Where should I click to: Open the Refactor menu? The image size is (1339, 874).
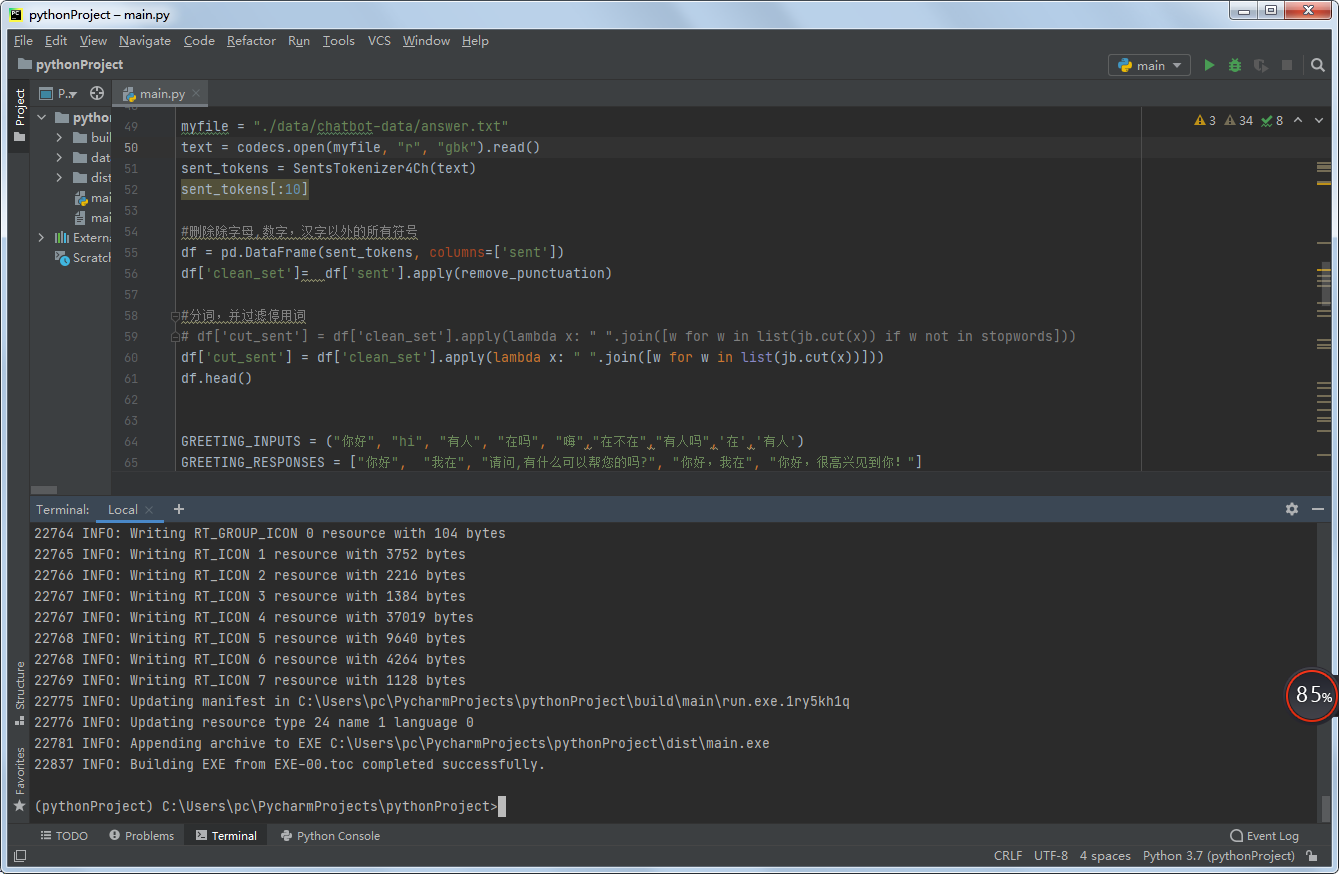pos(251,41)
